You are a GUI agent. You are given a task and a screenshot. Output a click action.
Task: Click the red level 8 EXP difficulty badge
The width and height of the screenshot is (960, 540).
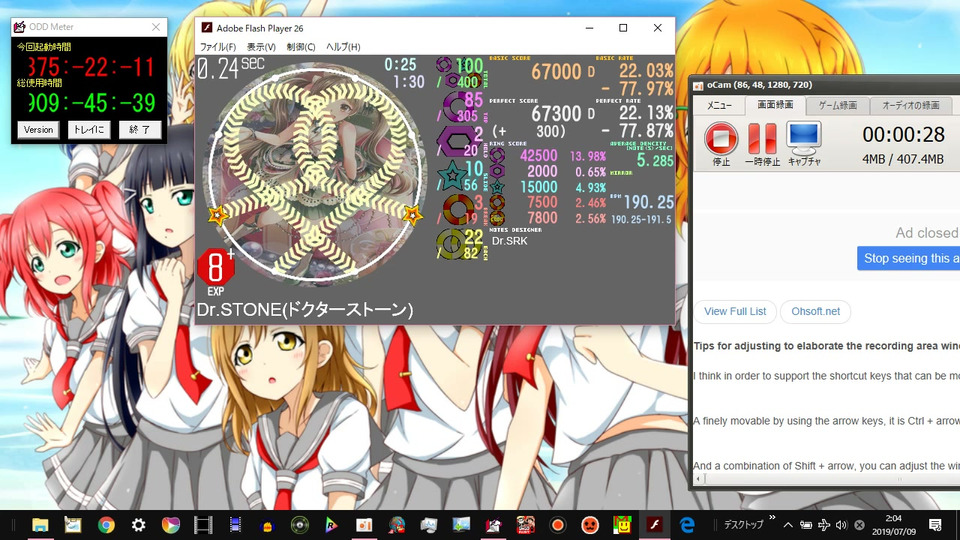pos(216,269)
